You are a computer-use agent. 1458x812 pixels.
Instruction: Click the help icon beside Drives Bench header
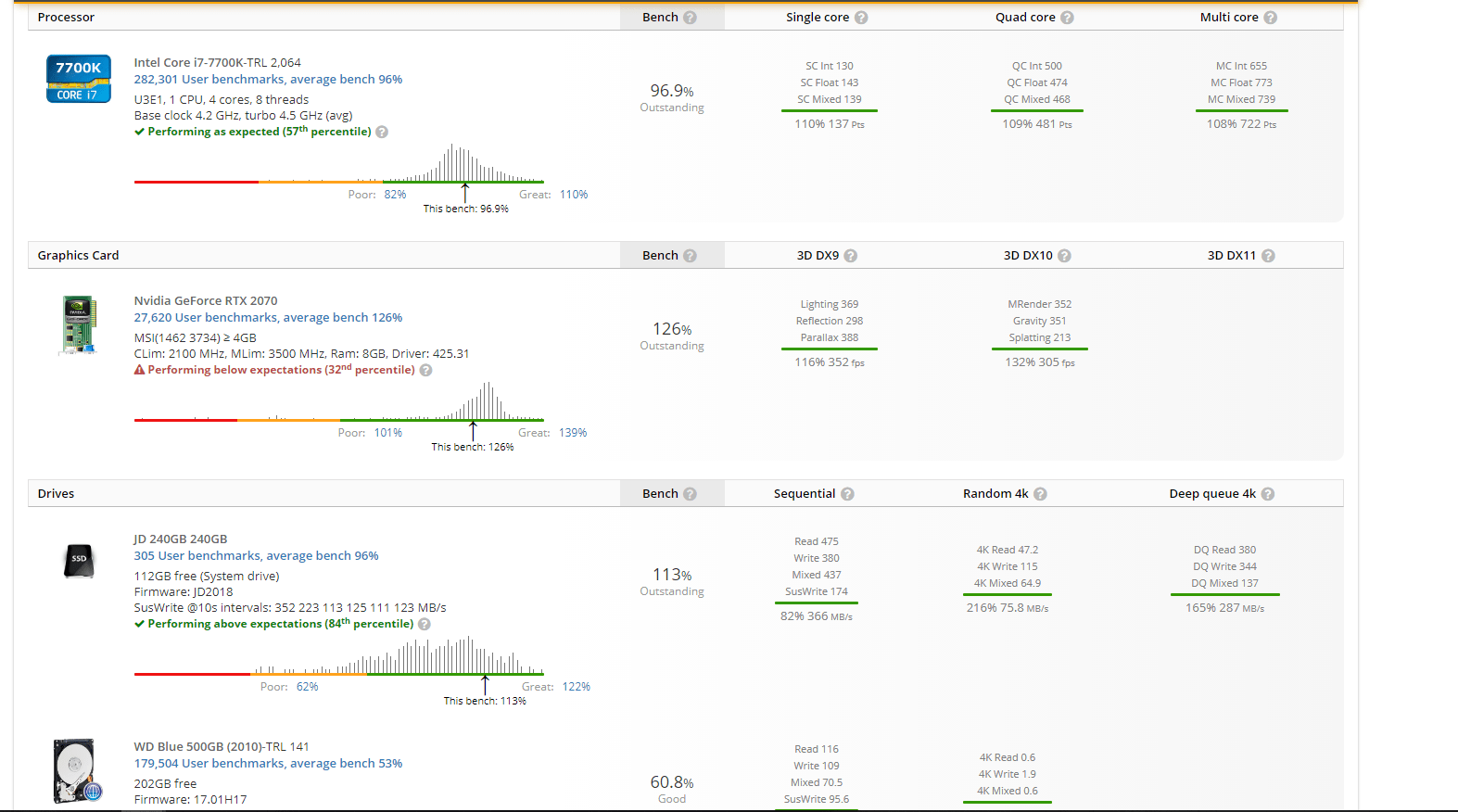690,494
